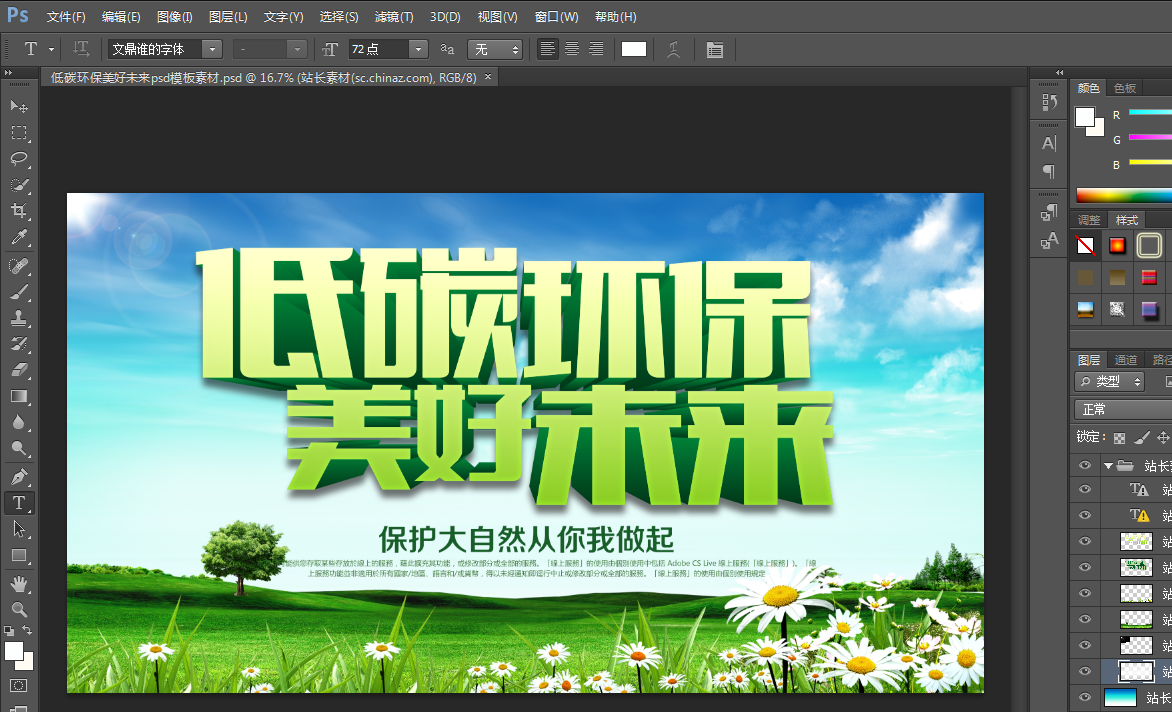Select the Hand tool
This screenshot has height=712, width=1172.
point(19,583)
